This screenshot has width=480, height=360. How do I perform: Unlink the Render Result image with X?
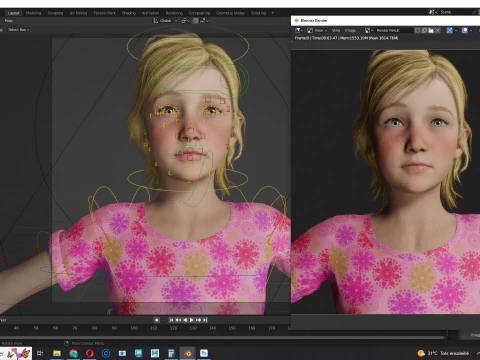[438, 30]
